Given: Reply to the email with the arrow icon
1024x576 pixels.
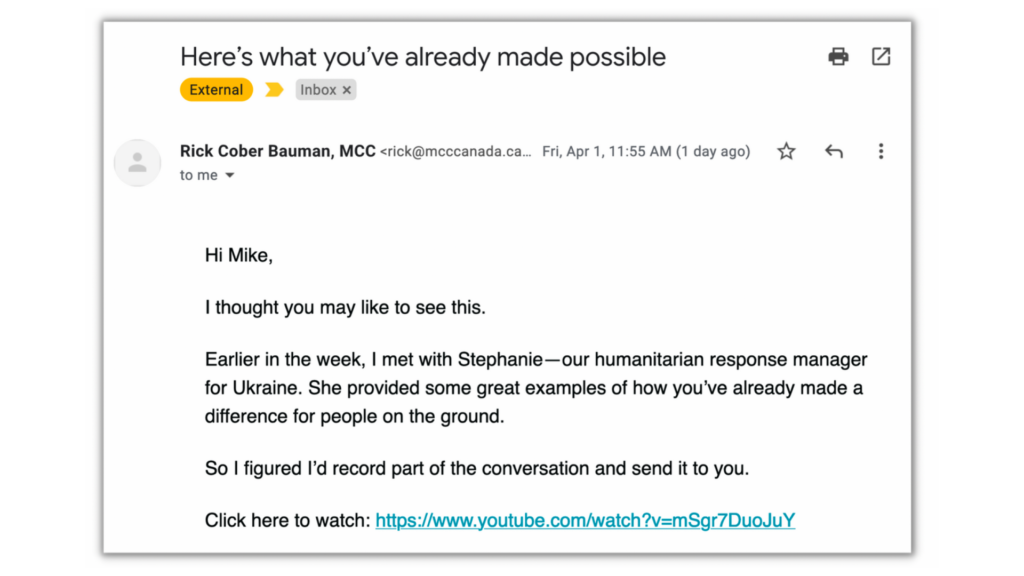Looking at the screenshot, I should pos(833,152).
